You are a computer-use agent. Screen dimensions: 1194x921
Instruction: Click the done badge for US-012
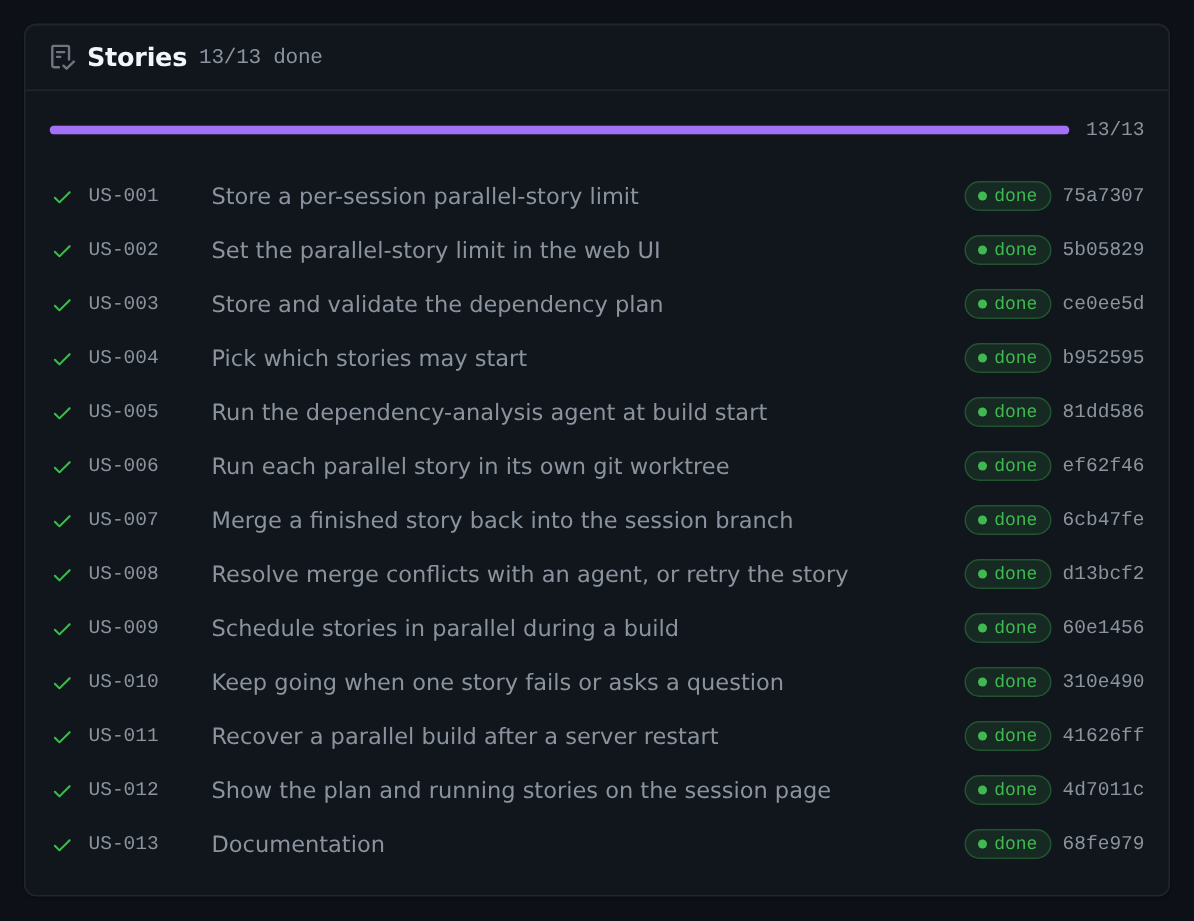coord(1007,790)
